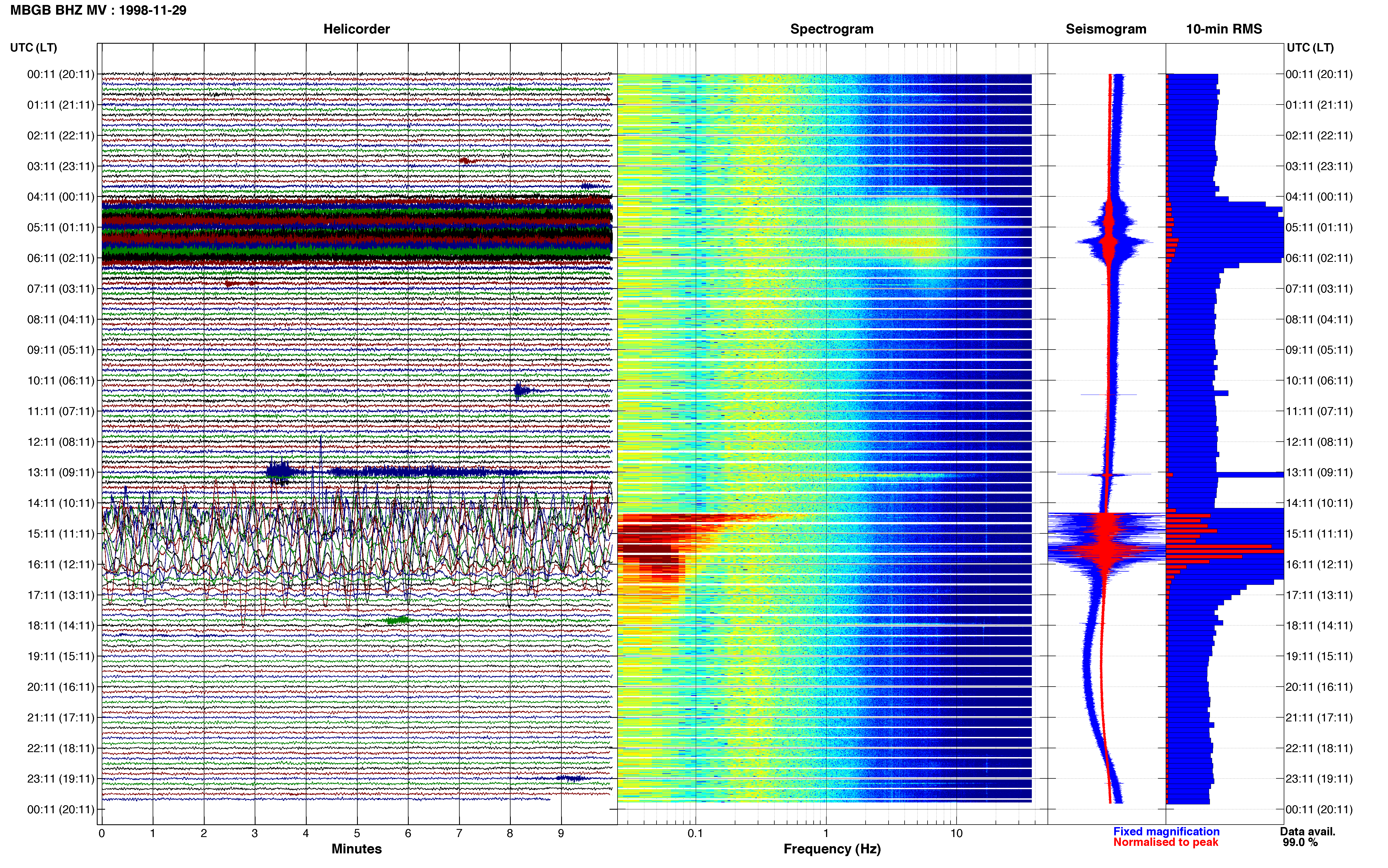This screenshot has width=1388, height=868.
Task: Click the blue event burst on the 13:11 helicorder trace
Action: 280,472
